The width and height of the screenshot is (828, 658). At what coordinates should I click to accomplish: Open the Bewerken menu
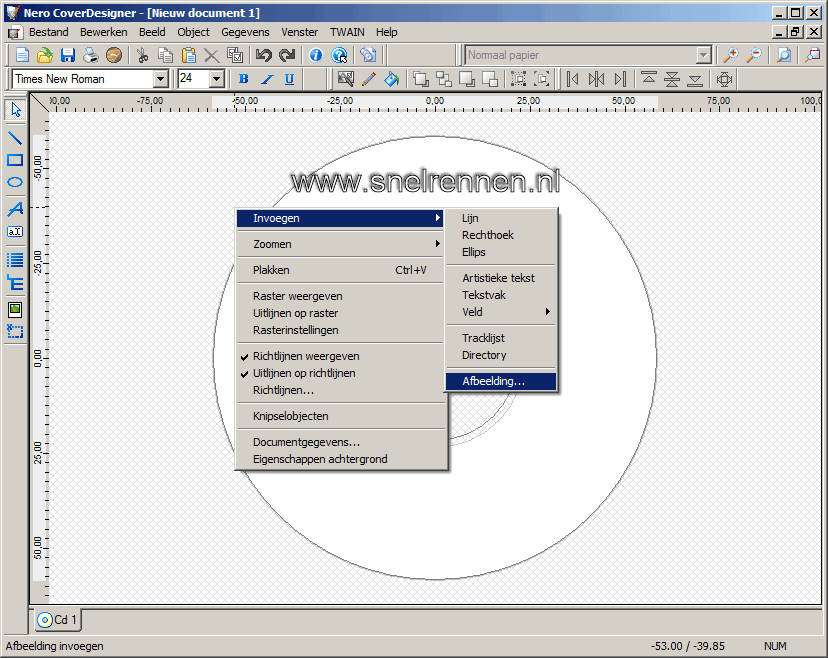coord(104,32)
